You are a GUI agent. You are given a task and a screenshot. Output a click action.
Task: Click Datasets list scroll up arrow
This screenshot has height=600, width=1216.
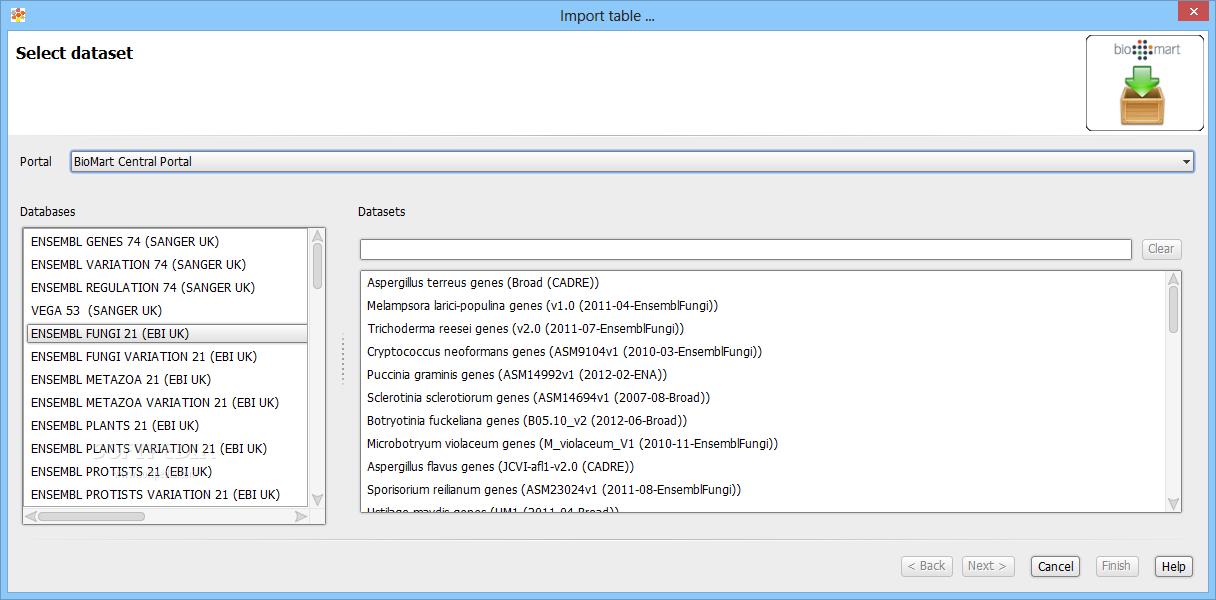click(1173, 279)
